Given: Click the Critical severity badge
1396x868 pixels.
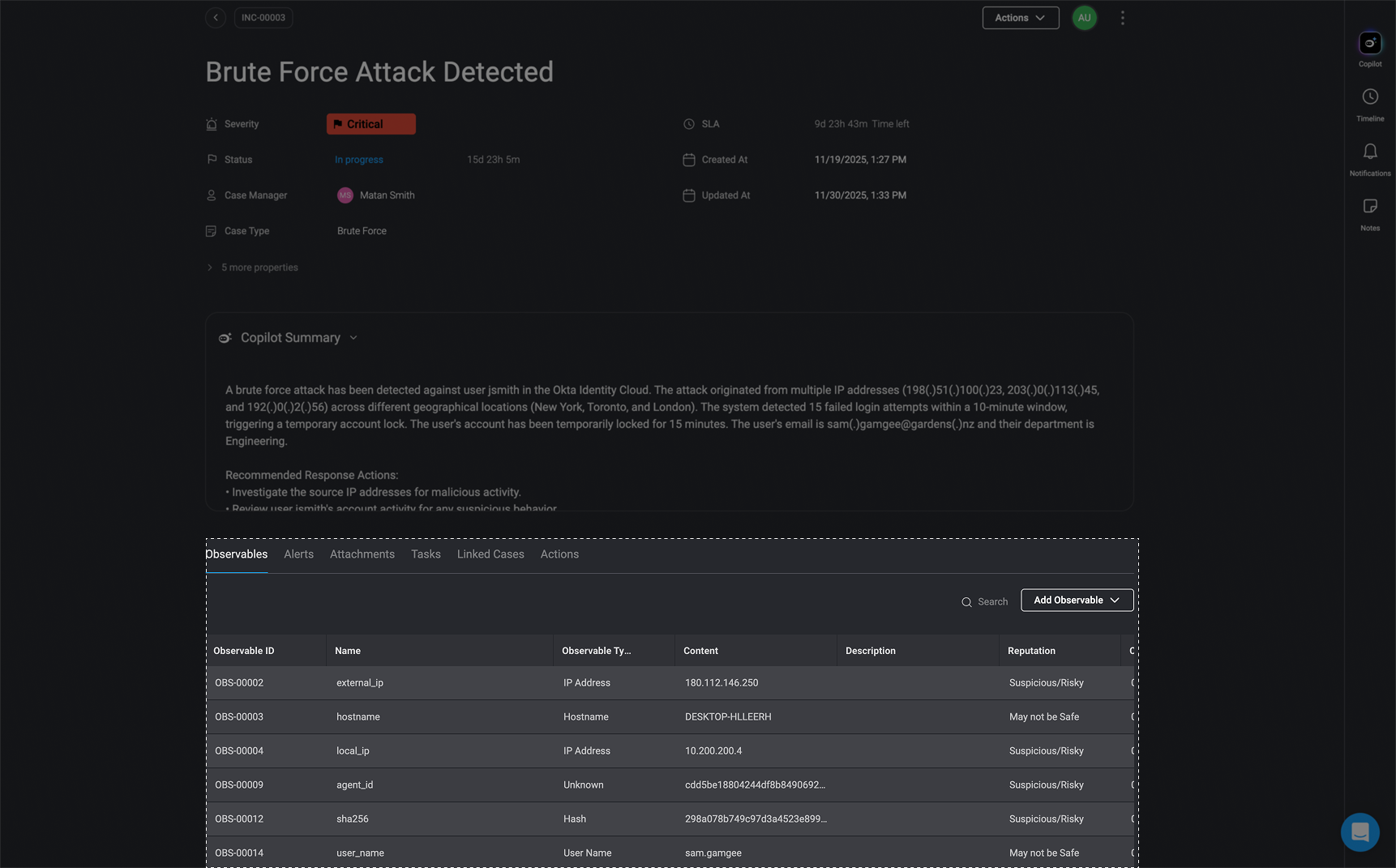Looking at the screenshot, I should click(x=371, y=124).
